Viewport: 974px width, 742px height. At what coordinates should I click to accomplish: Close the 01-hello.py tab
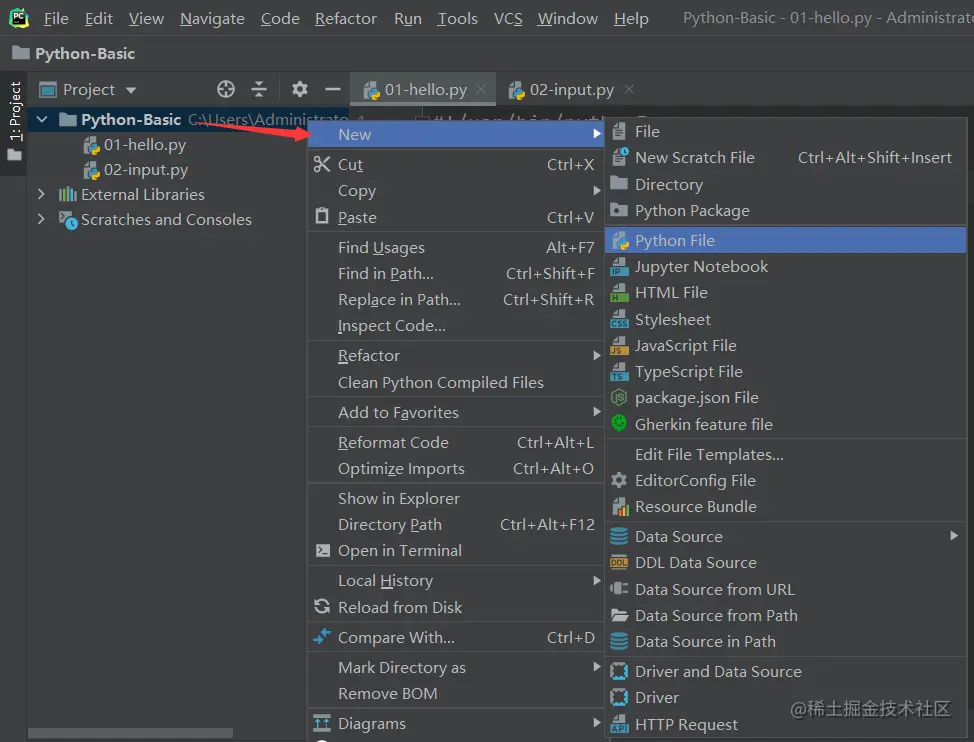481,89
